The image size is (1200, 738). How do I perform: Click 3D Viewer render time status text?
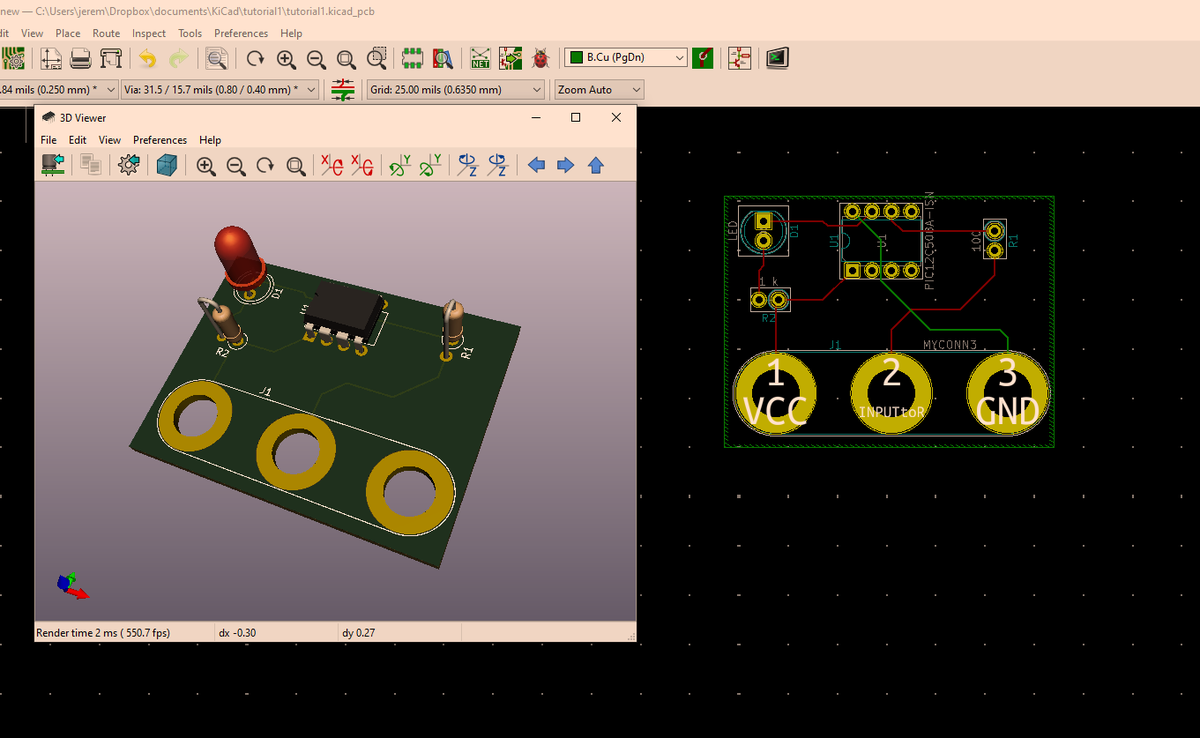[103, 633]
